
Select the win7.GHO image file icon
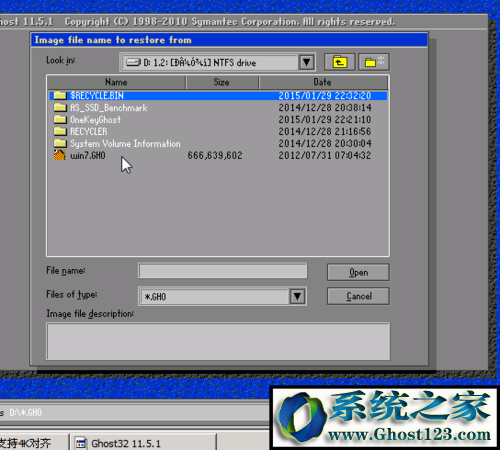pos(60,155)
